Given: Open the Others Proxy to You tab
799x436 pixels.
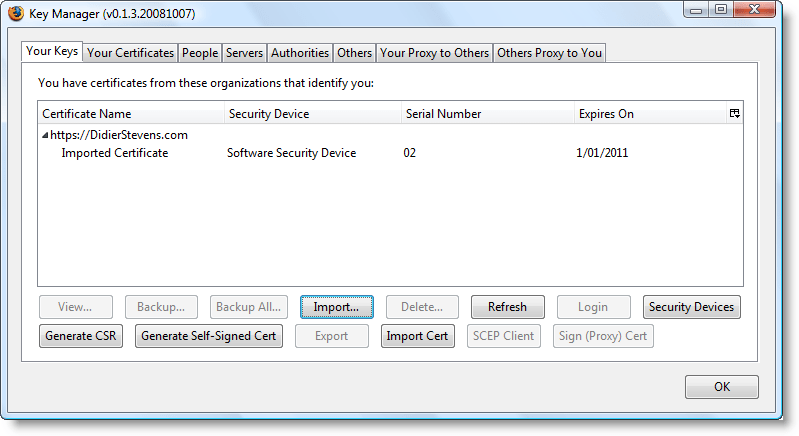Looking at the screenshot, I should click(549, 53).
